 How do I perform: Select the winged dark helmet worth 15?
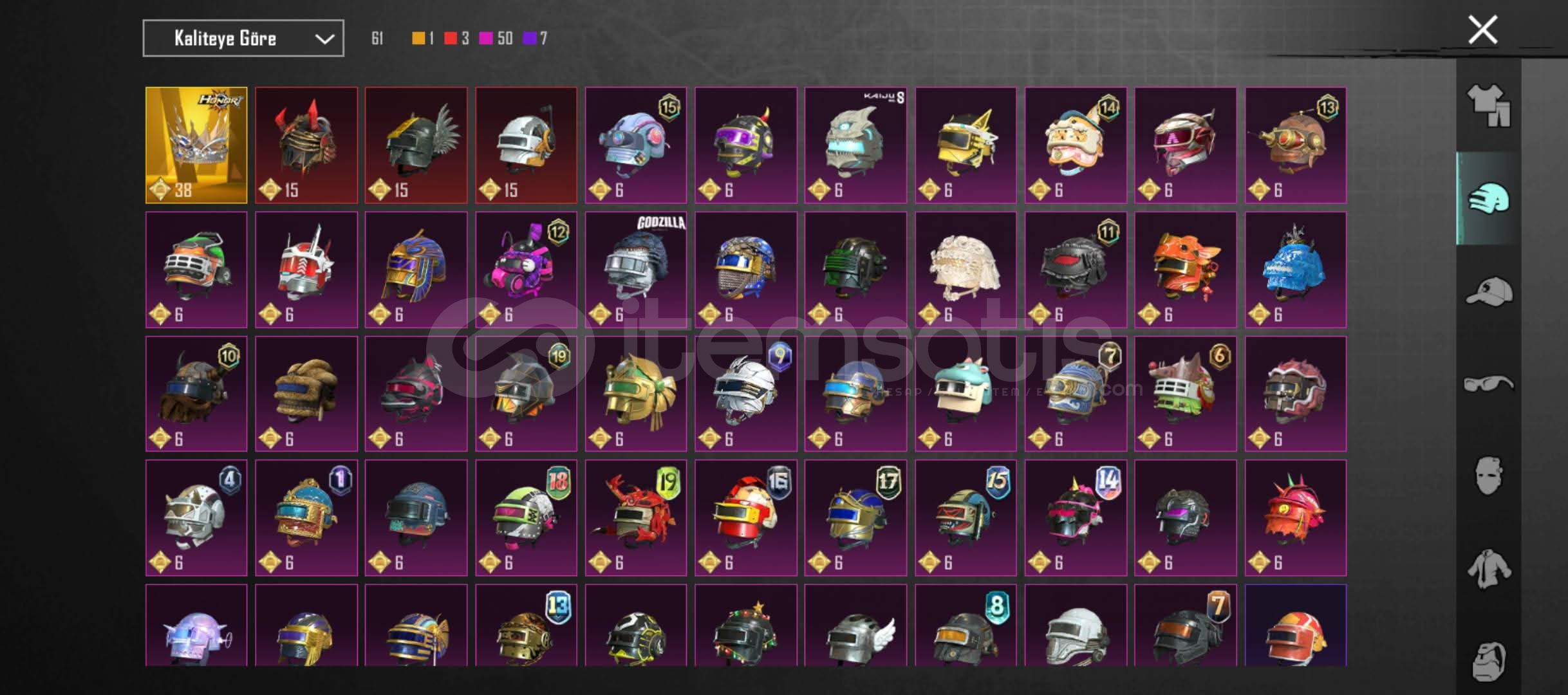click(416, 145)
